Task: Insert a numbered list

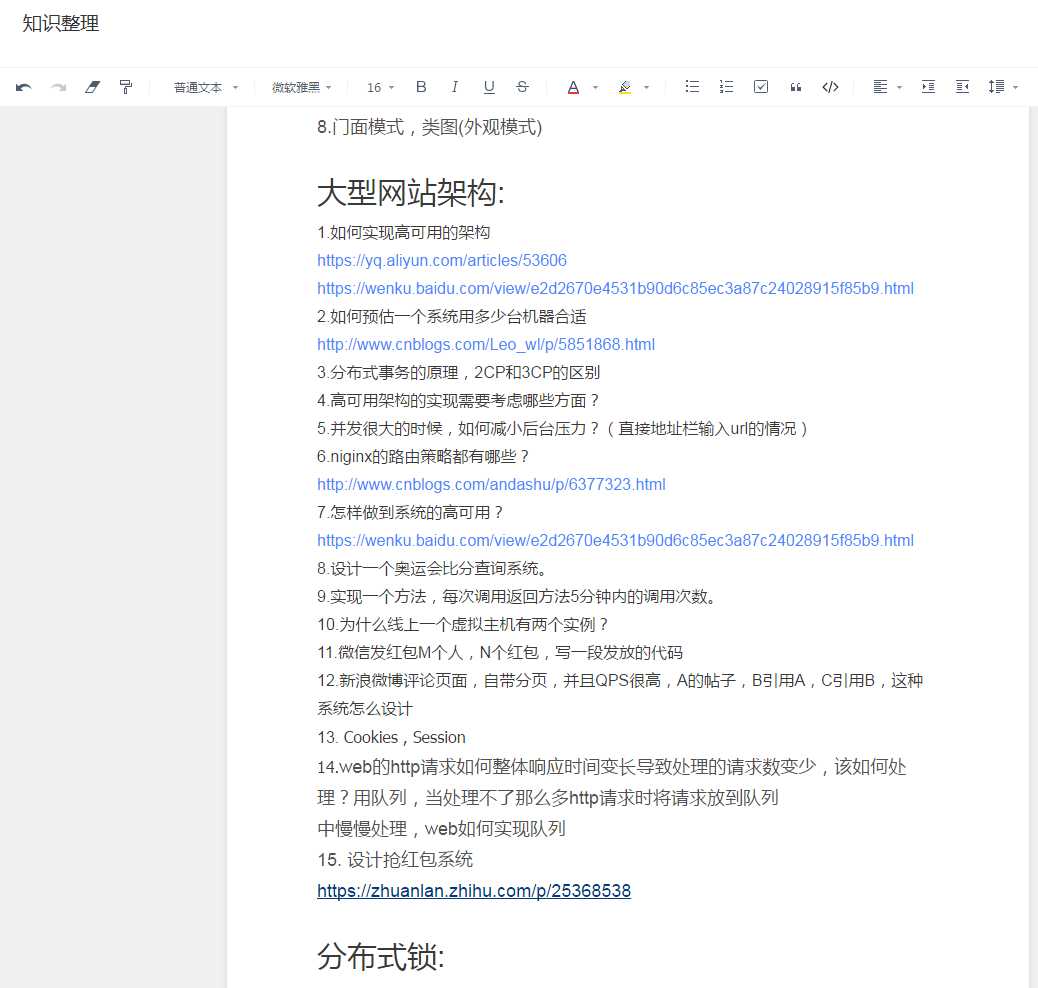Action: click(x=726, y=87)
